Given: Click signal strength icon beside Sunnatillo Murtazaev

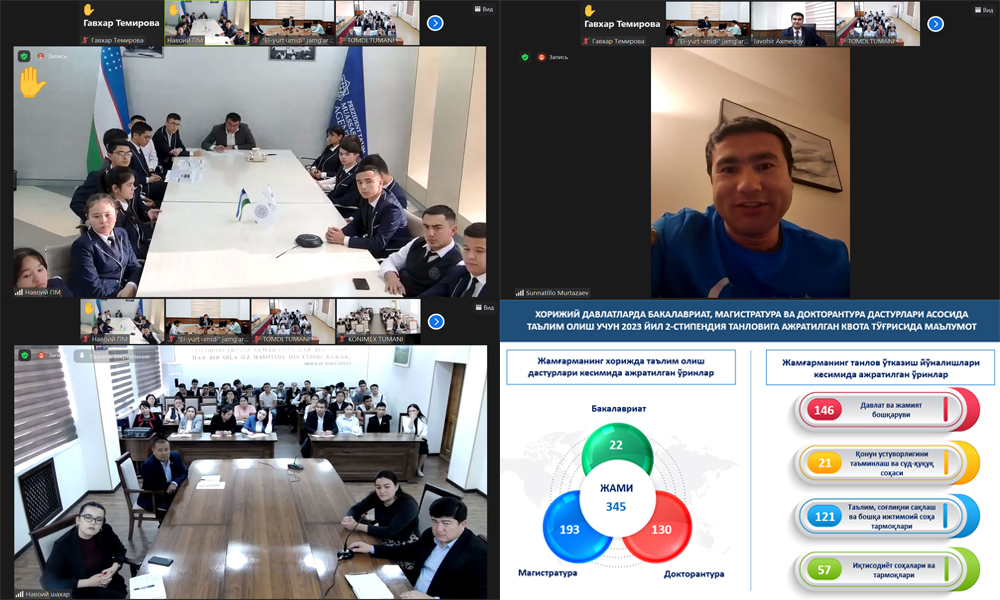Looking at the screenshot, I should click(520, 293).
